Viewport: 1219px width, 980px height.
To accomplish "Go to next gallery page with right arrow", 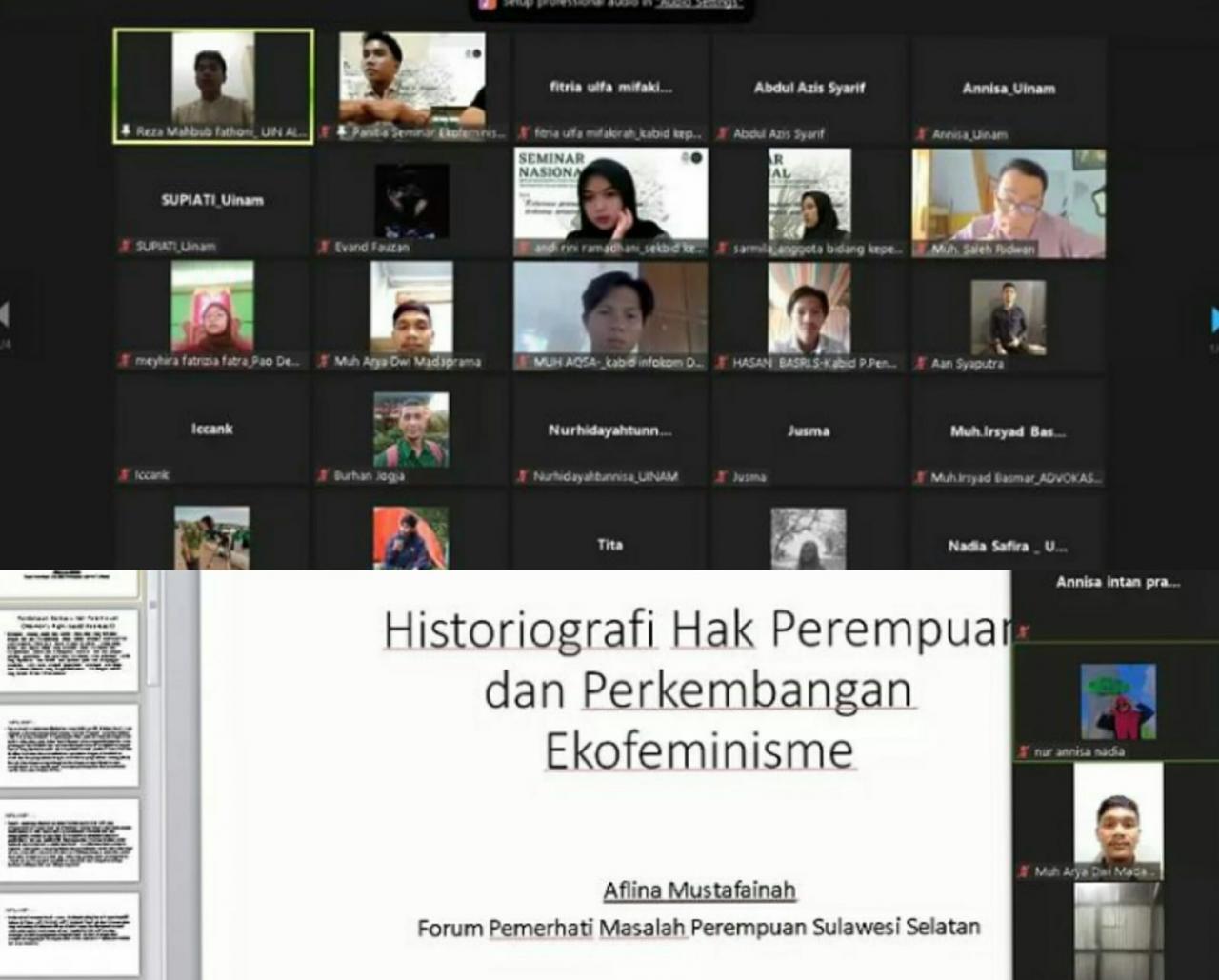I will pos(1213,320).
